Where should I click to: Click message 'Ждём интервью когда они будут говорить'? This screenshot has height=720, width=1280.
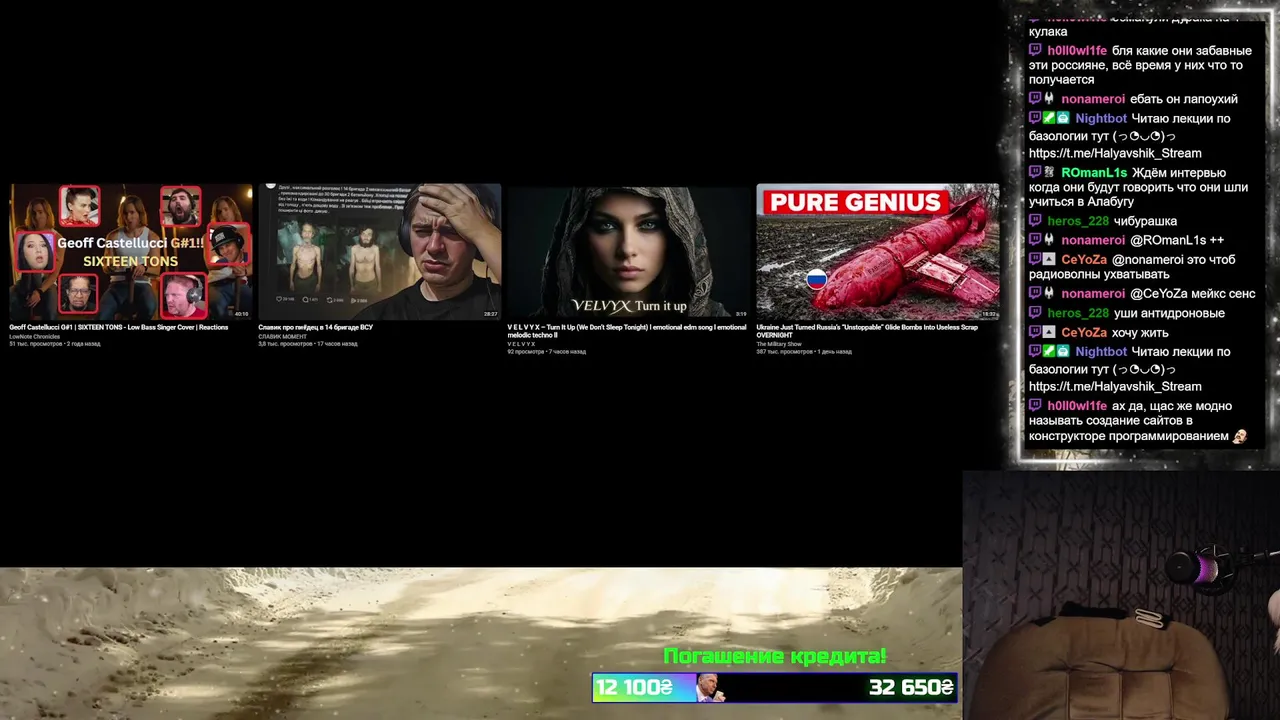coord(1139,187)
